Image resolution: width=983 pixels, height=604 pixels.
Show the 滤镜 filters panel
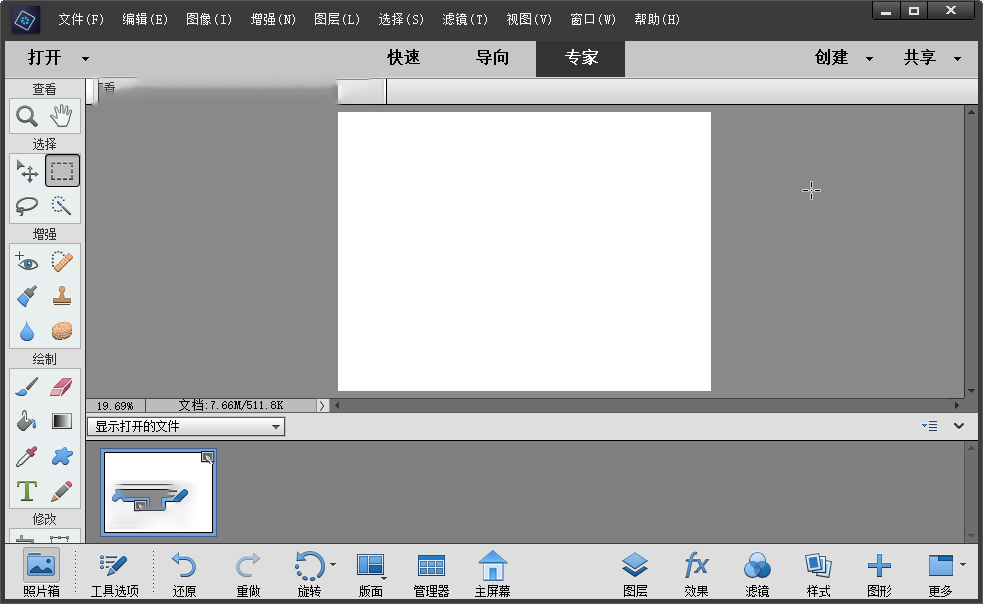tap(757, 573)
